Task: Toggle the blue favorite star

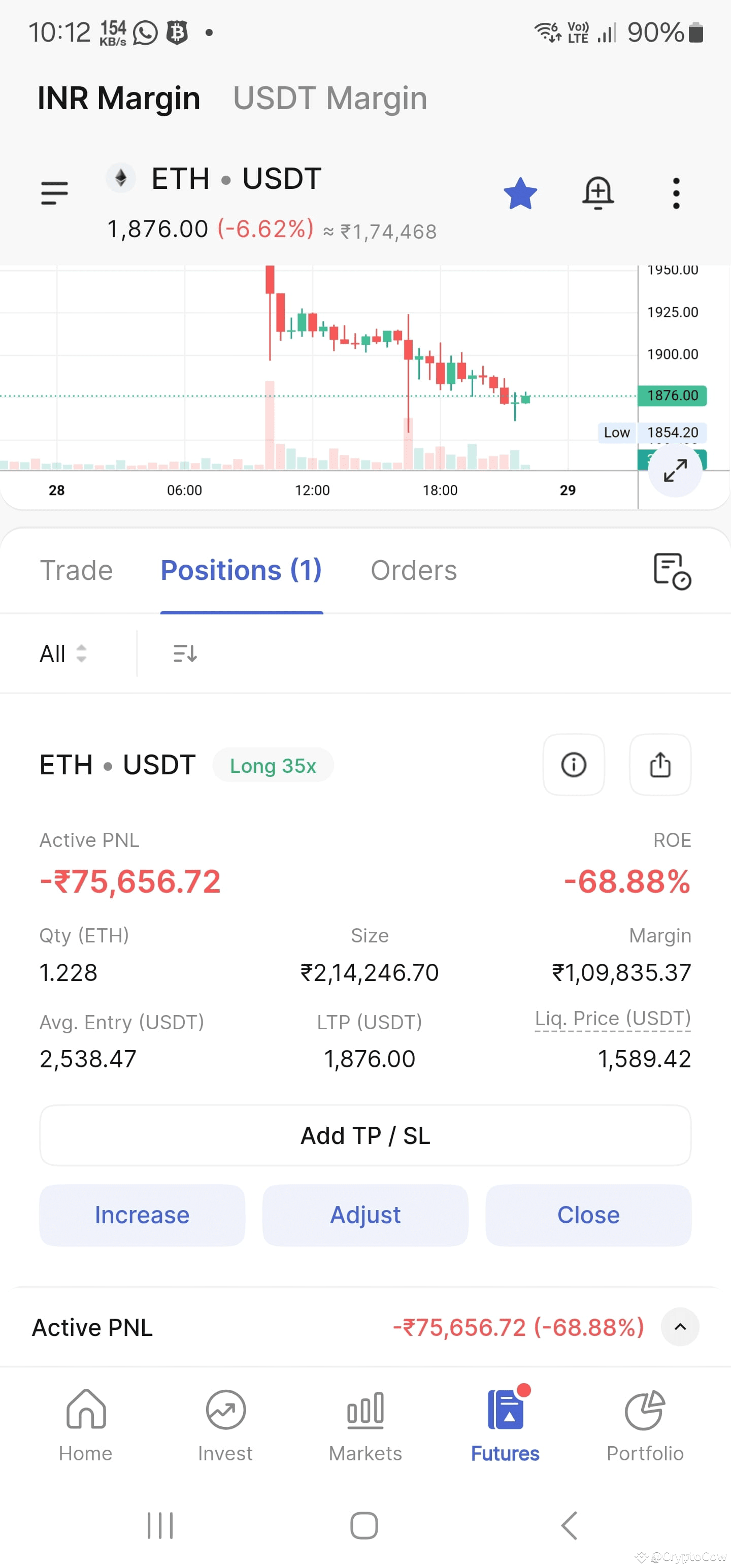Action: point(520,193)
